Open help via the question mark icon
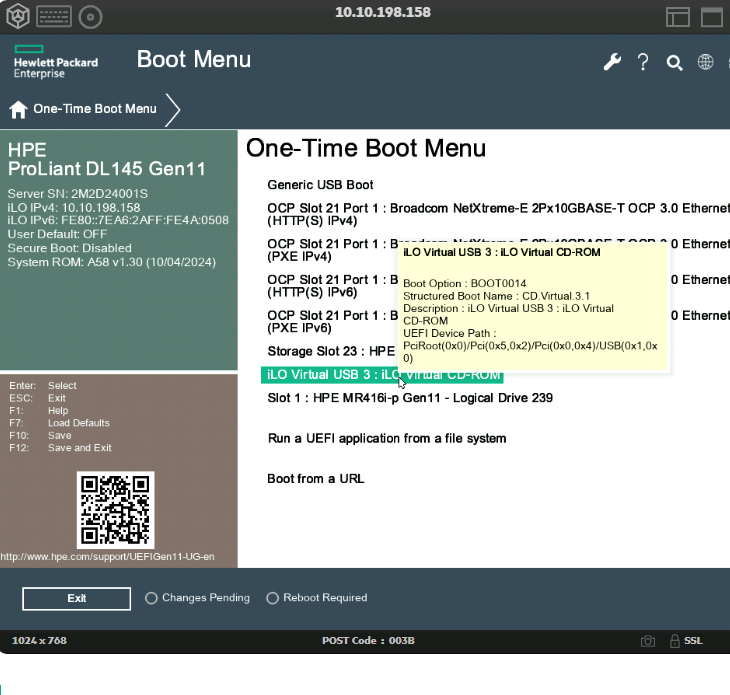Image resolution: width=730 pixels, height=695 pixels. [x=643, y=62]
